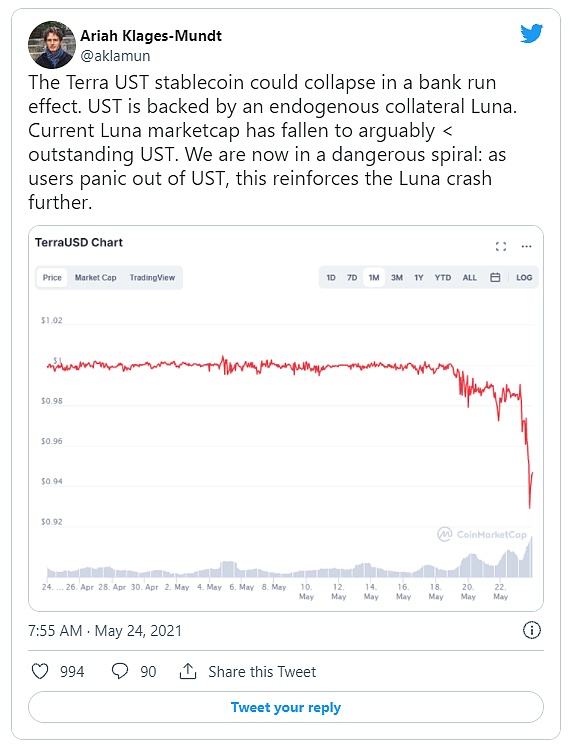The width and height of the screenshot is (571, 745).
Task: Set chart range to 7D
Action: 352,277
